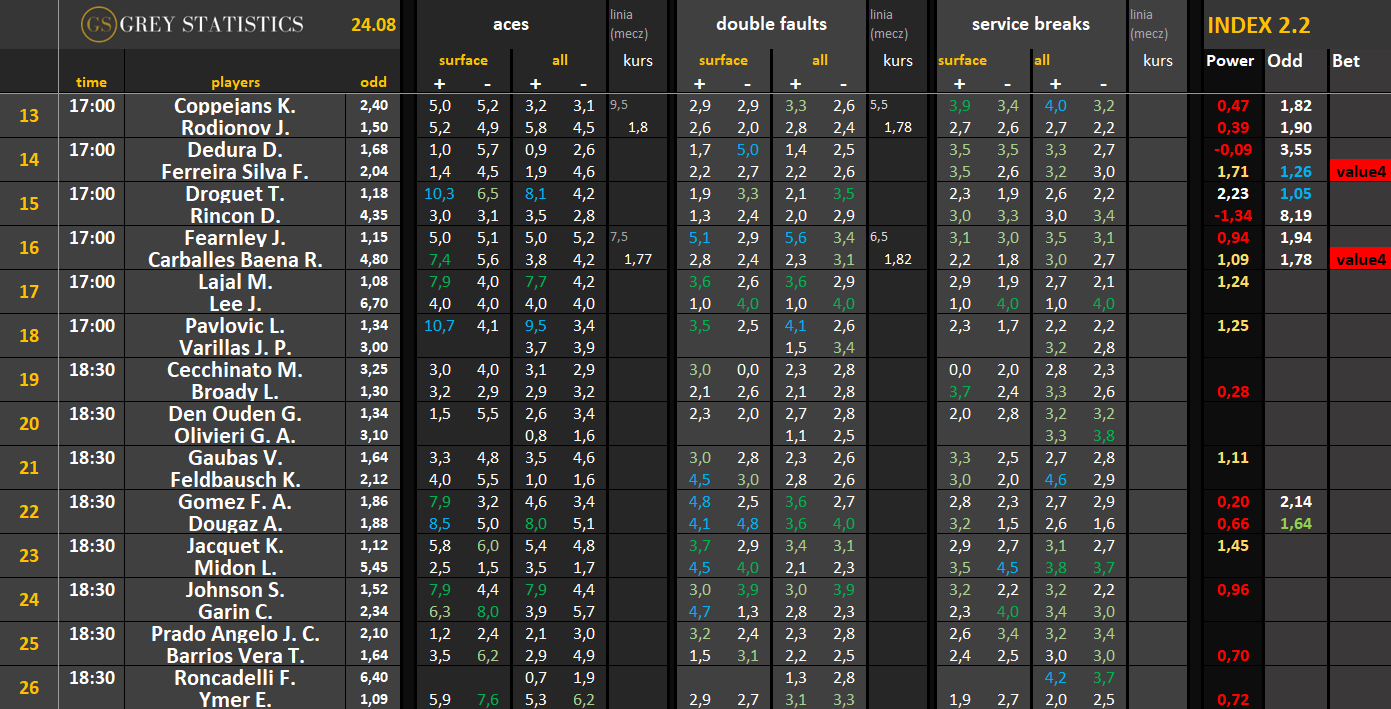This screenshot has width=1391, height=709.
Task: Select Fearnley's aces kurs 1,77
Action: click(x=637, y=260)
